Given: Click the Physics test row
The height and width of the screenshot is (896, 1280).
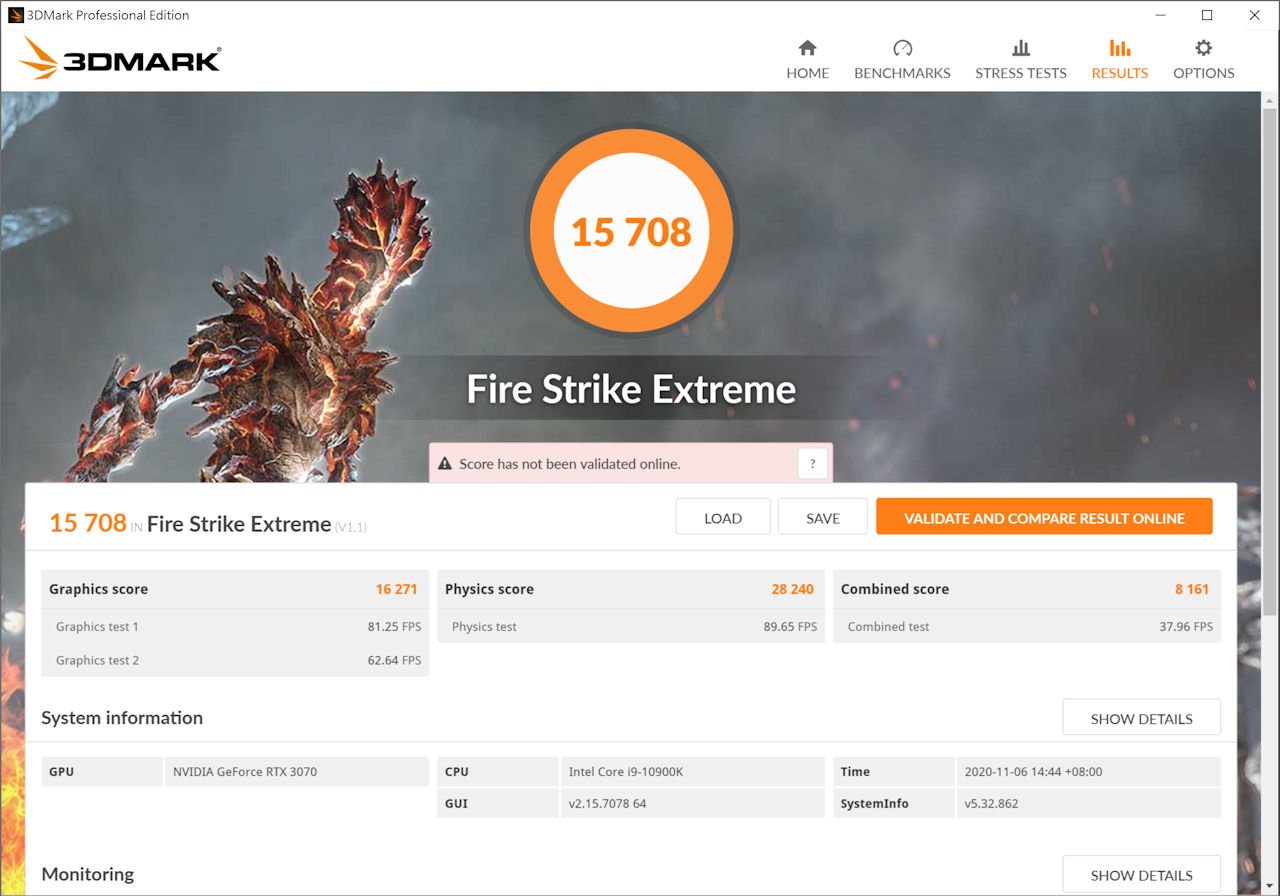Looking at the screenshot, I should [631, 626].
